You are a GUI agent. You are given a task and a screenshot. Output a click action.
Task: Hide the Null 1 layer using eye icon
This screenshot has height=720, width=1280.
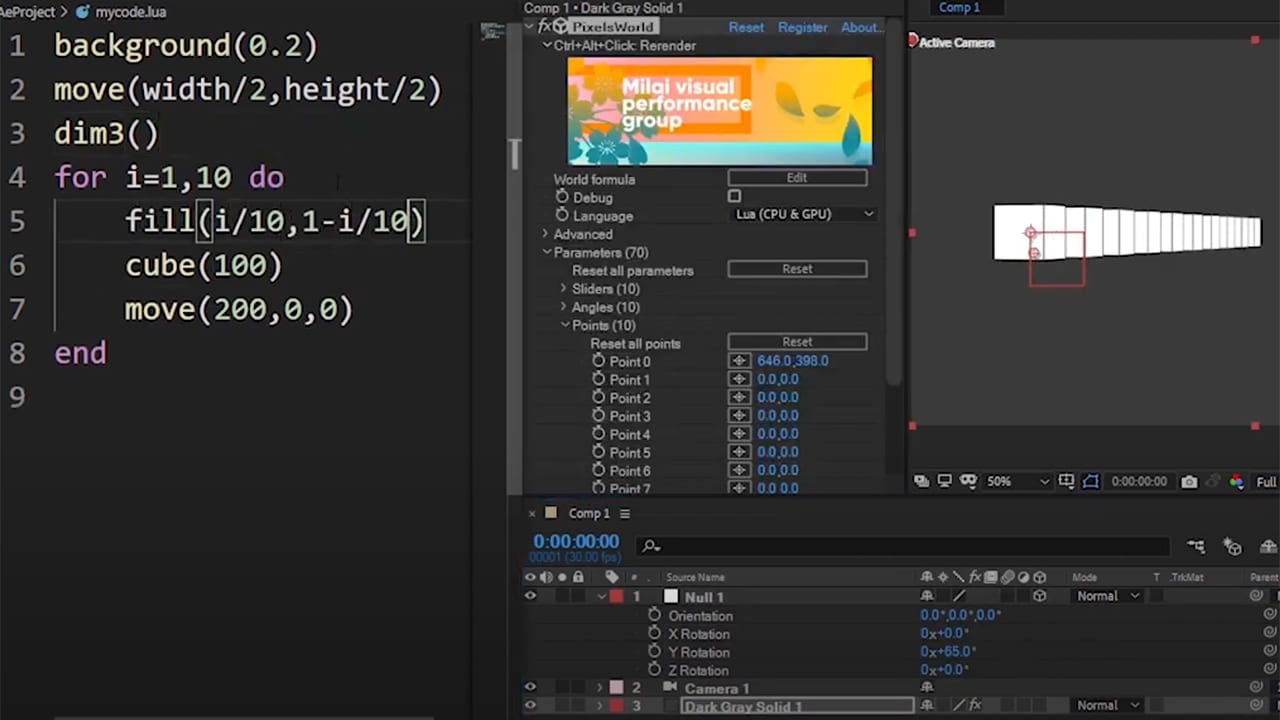pos(530,596)
